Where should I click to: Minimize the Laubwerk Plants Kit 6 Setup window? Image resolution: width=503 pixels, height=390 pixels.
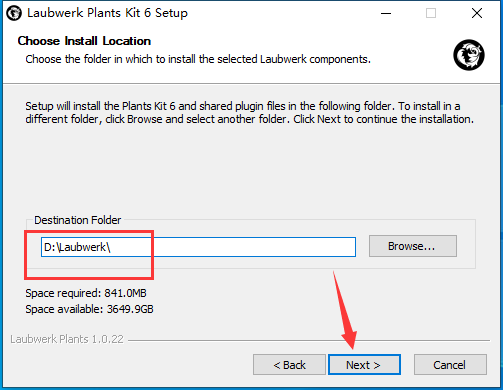[386, 13]
